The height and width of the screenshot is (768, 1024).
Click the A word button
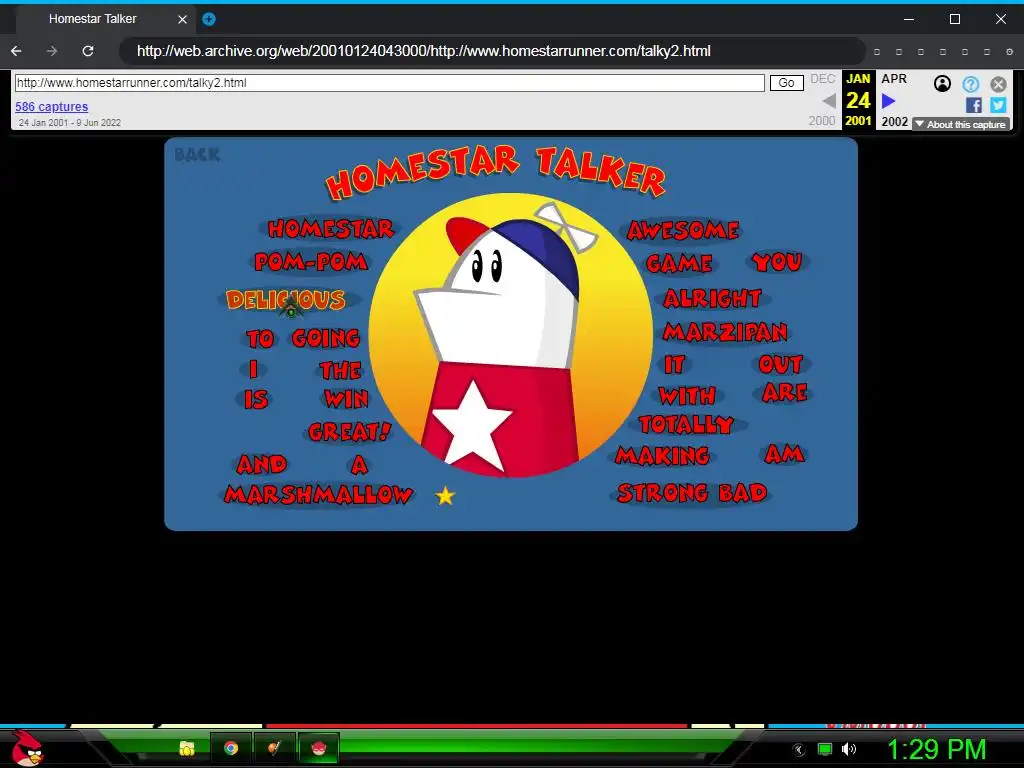pyautogui.click(x=359, y=465)
